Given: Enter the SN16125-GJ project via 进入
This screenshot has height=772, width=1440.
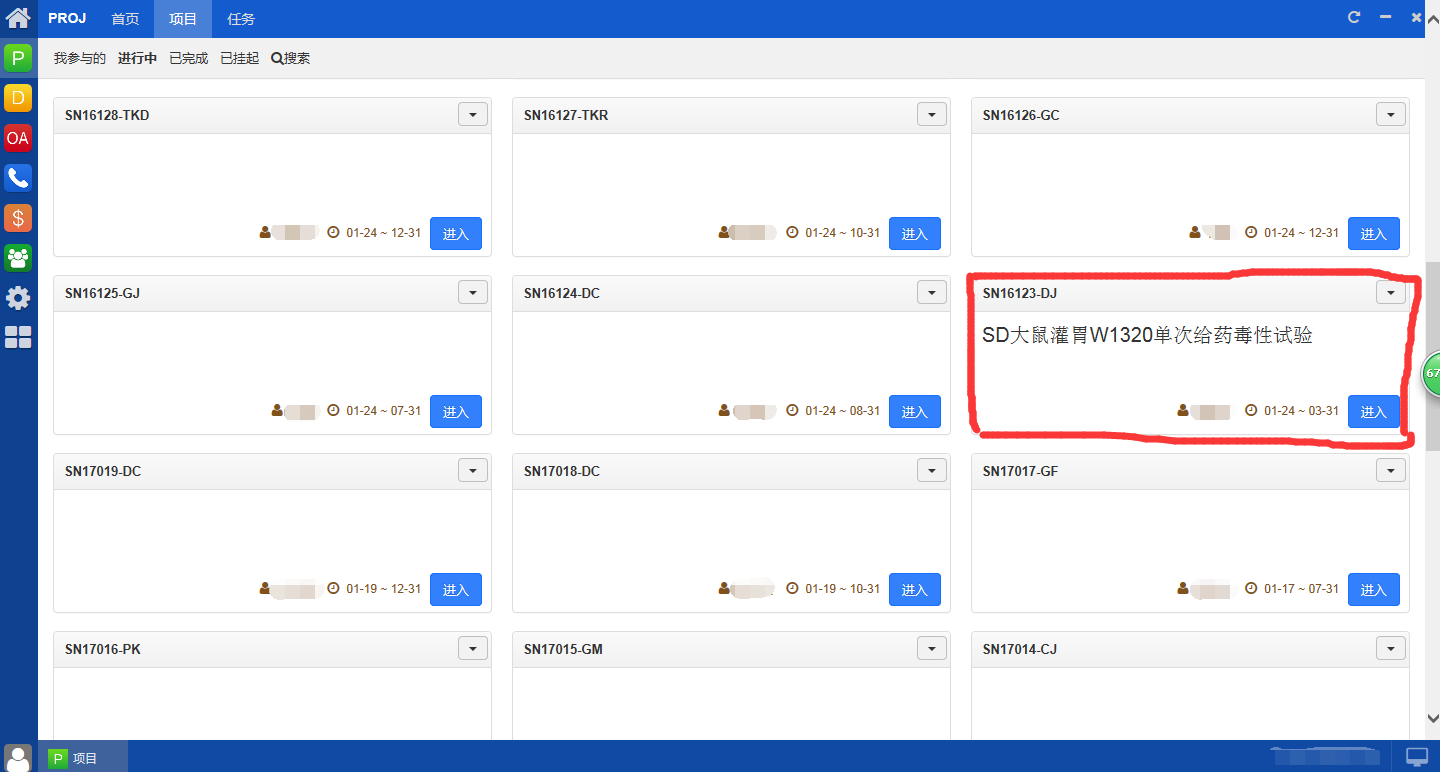Looking at the screenshot, I should [x=456, y=411].
